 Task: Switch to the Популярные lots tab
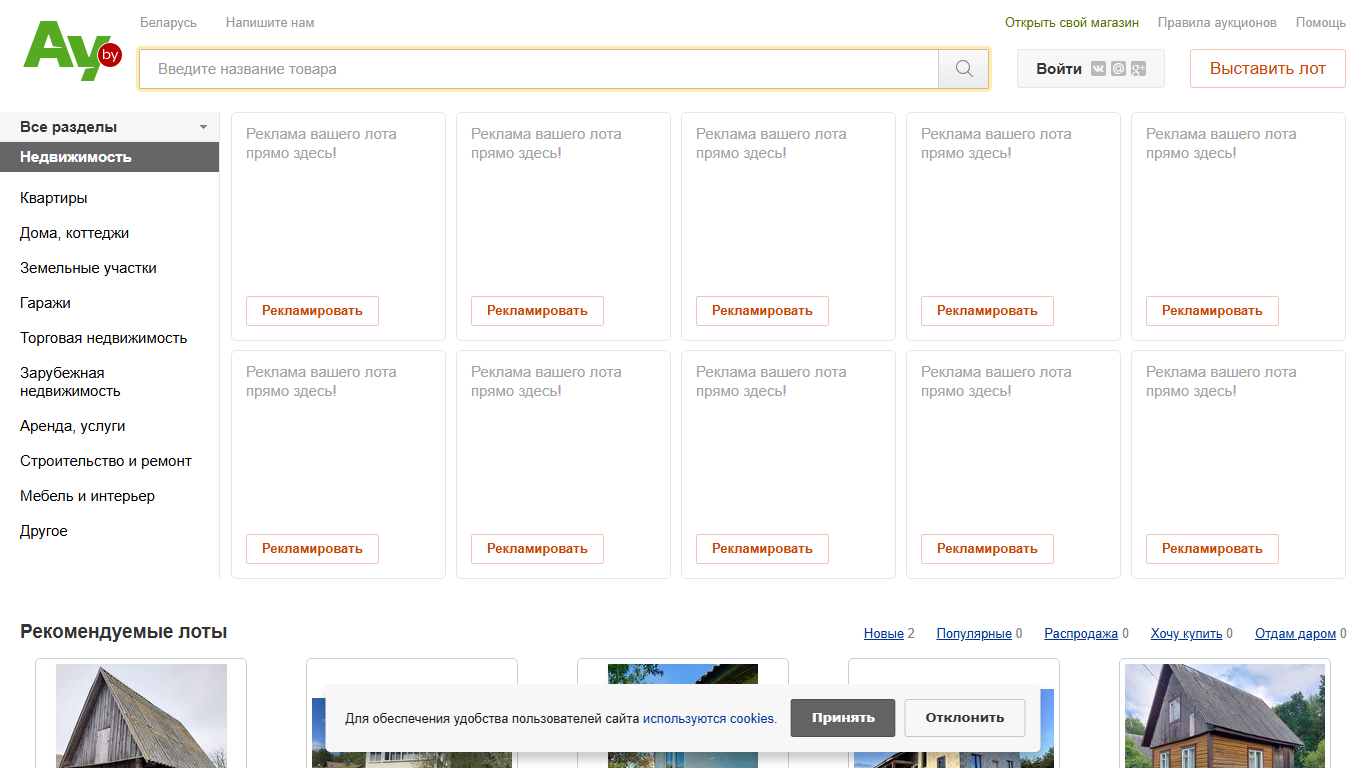coord(974,634)
